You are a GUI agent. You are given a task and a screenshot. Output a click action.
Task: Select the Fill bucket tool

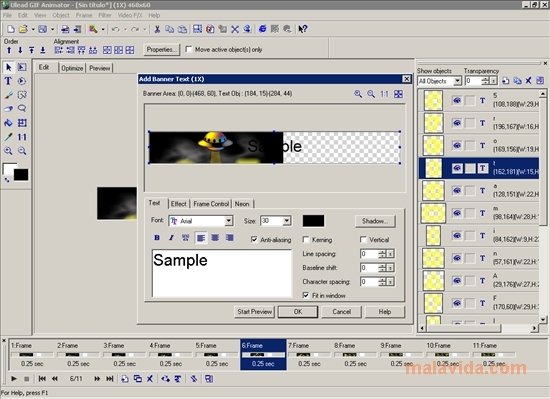click(x=8, y=123)
